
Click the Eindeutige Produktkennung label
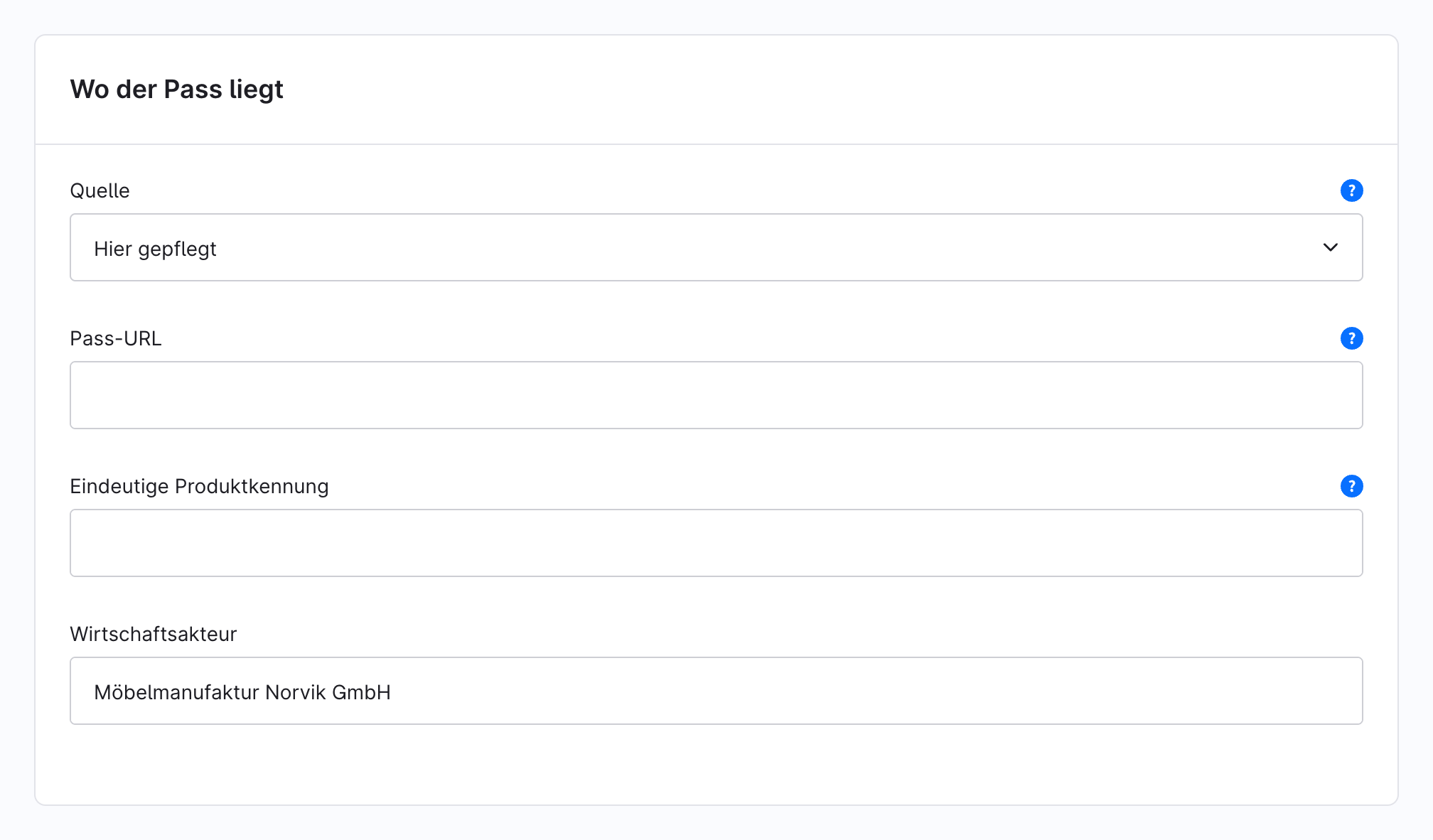(x=199, y=486)
